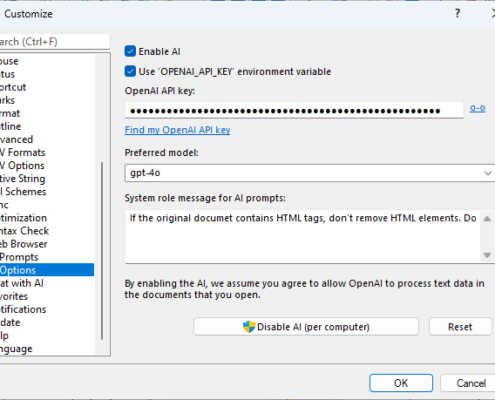Click the scroll down arrow in system message box
The width and height of the screenshot is (495, 400).
(x=487, y=255)
